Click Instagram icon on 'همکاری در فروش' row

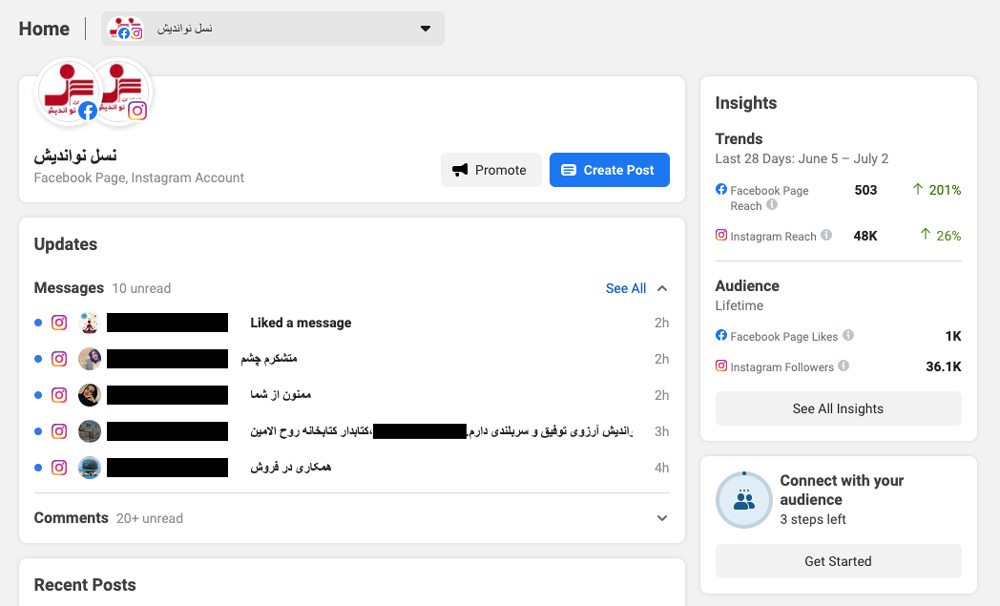[x=59, y=468]
